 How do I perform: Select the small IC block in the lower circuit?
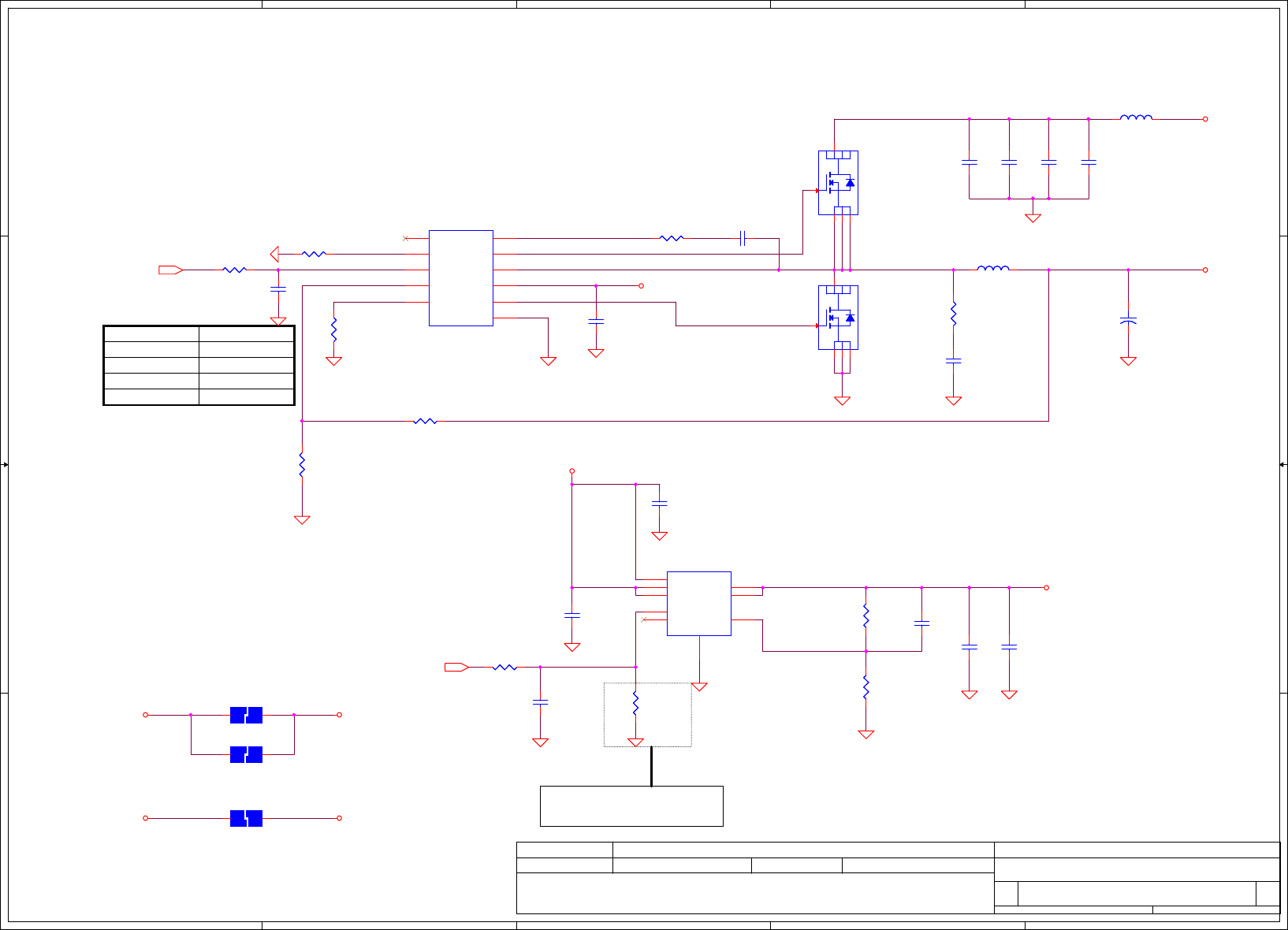point(699,604)
